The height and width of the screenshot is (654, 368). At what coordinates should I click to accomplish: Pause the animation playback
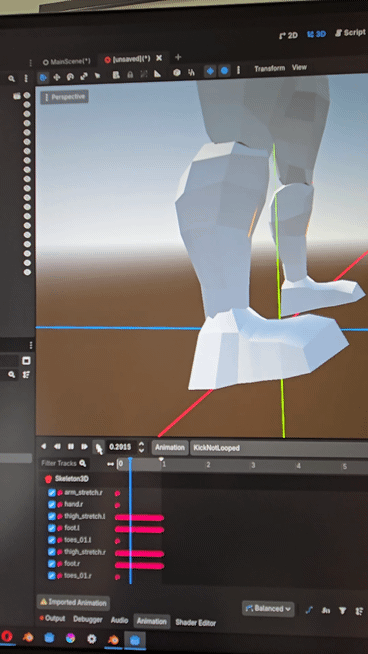tap(71, 447)
